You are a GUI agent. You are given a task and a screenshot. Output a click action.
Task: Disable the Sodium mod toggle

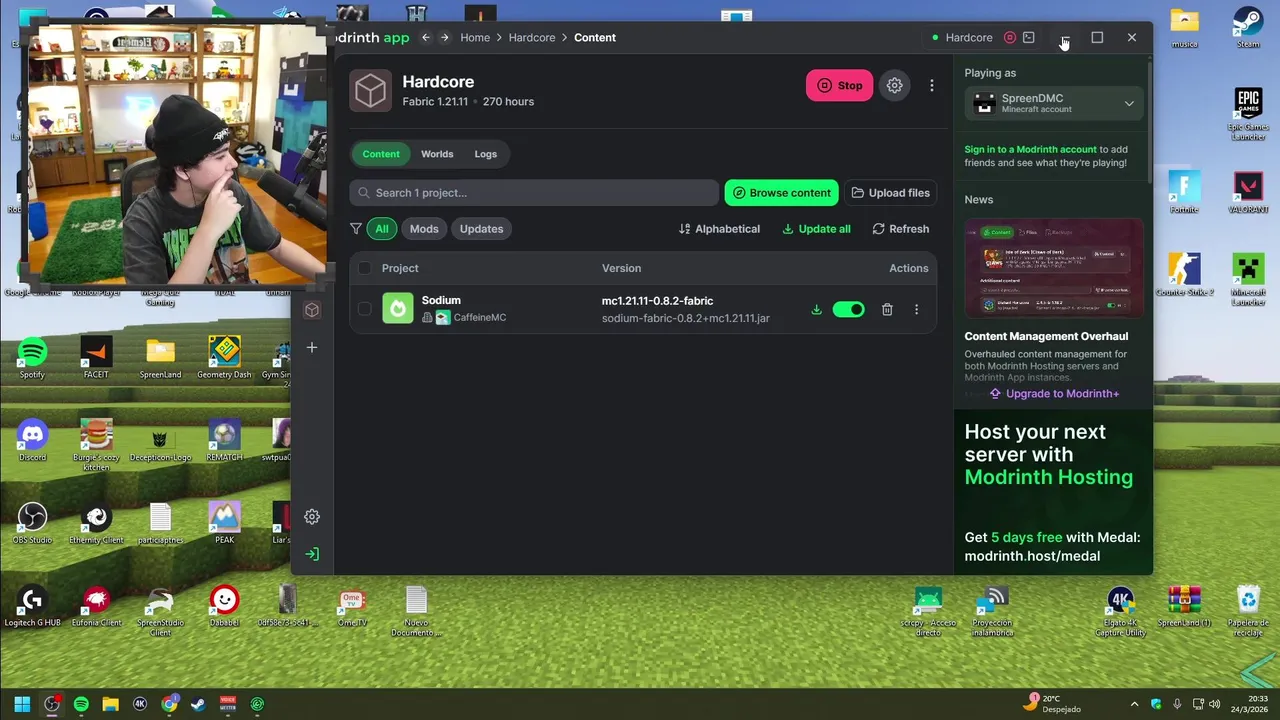(848, 309)
